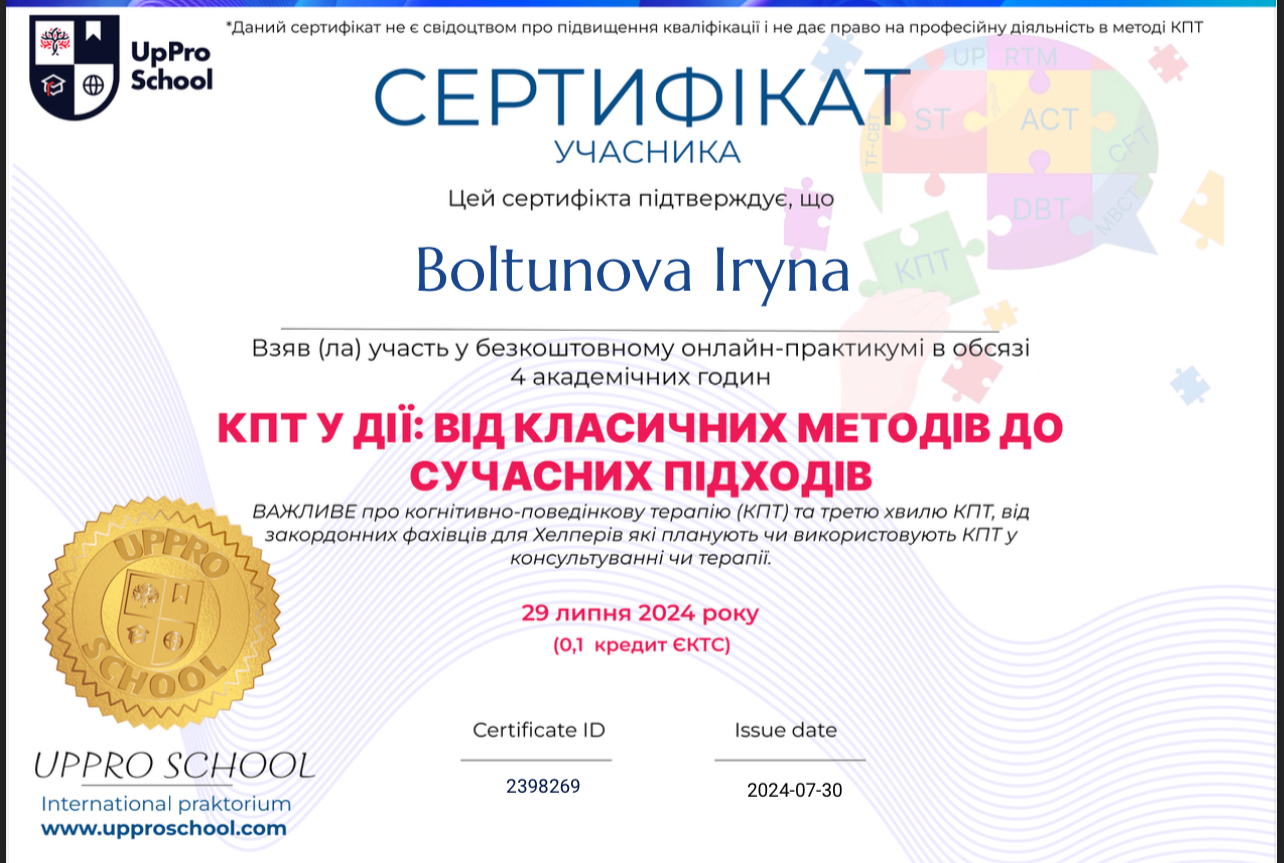This screenshot has height=863, width=1284.
Task: Click the disclaimer note at the top
Action: coord(714,27)
